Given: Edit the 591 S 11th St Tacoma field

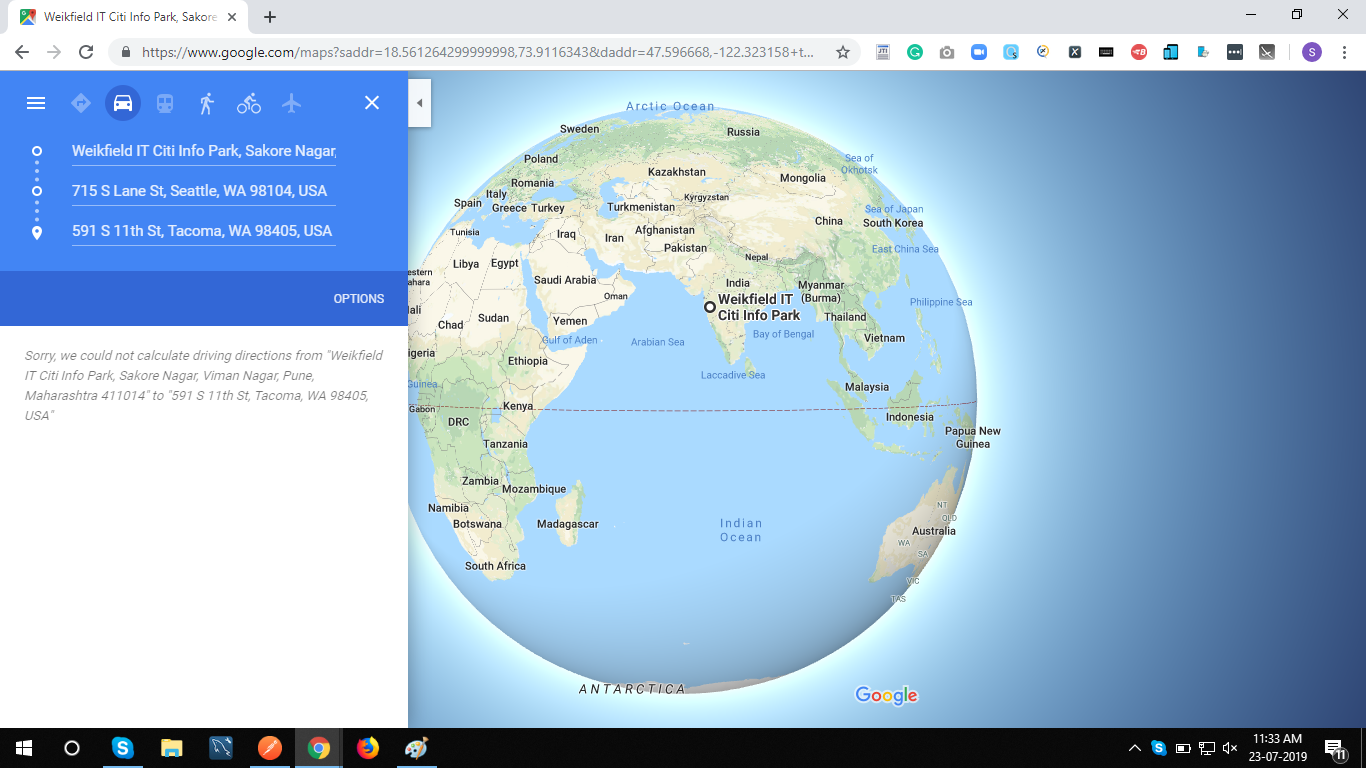Looking at the screenshot, I should [204, 231].
